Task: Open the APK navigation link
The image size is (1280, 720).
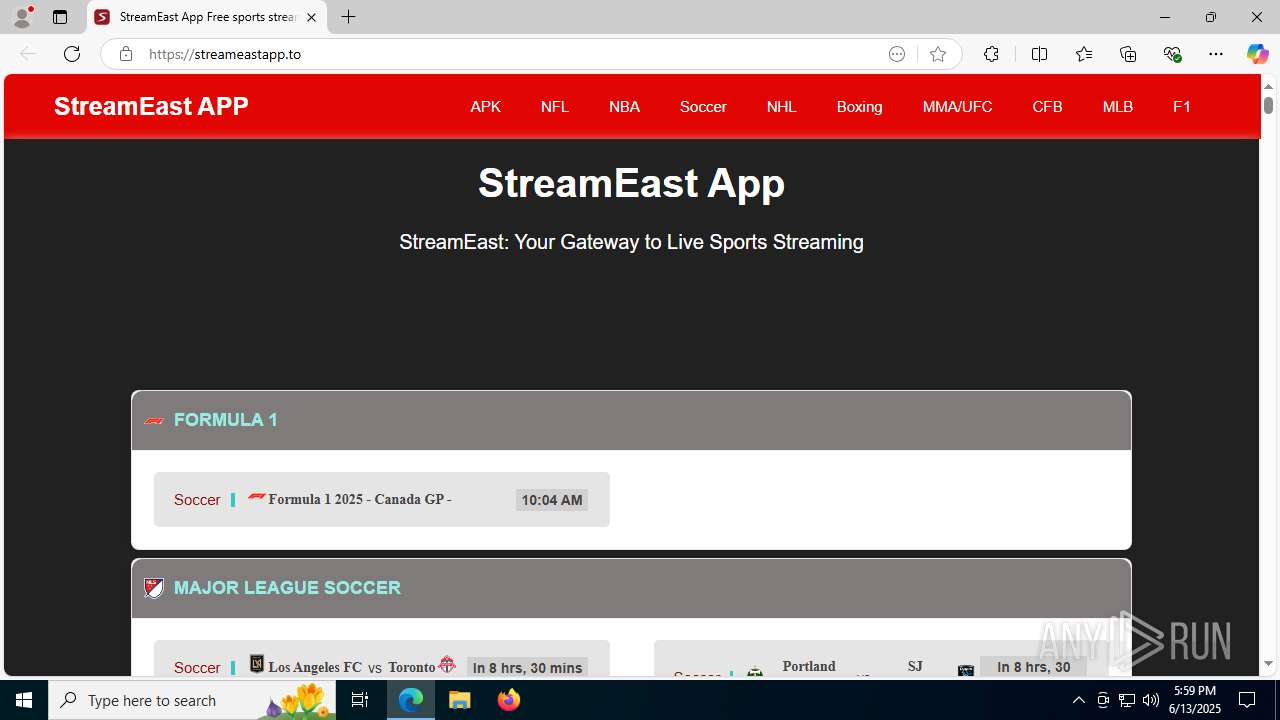Action: (485, 106)
